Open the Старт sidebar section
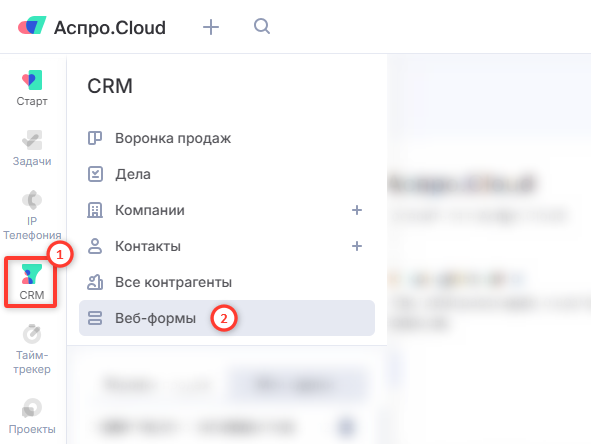 pos(32,88)
